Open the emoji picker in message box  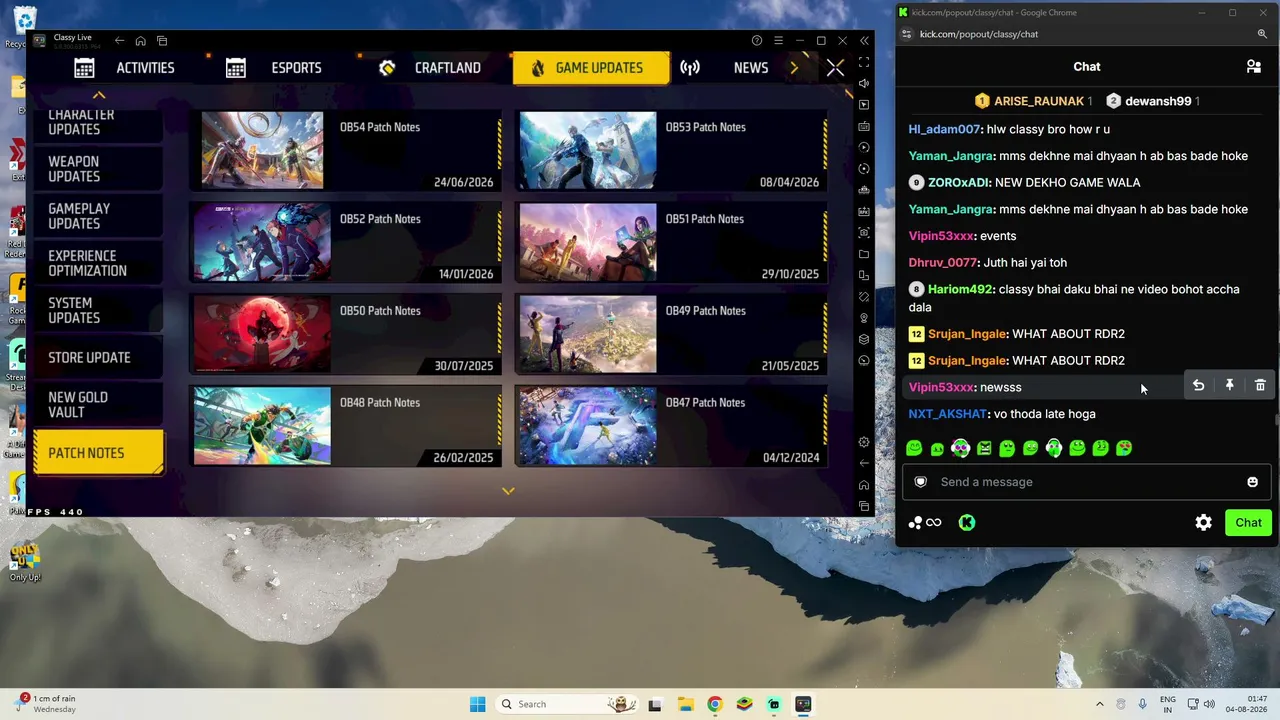(x=1252, y=482)
